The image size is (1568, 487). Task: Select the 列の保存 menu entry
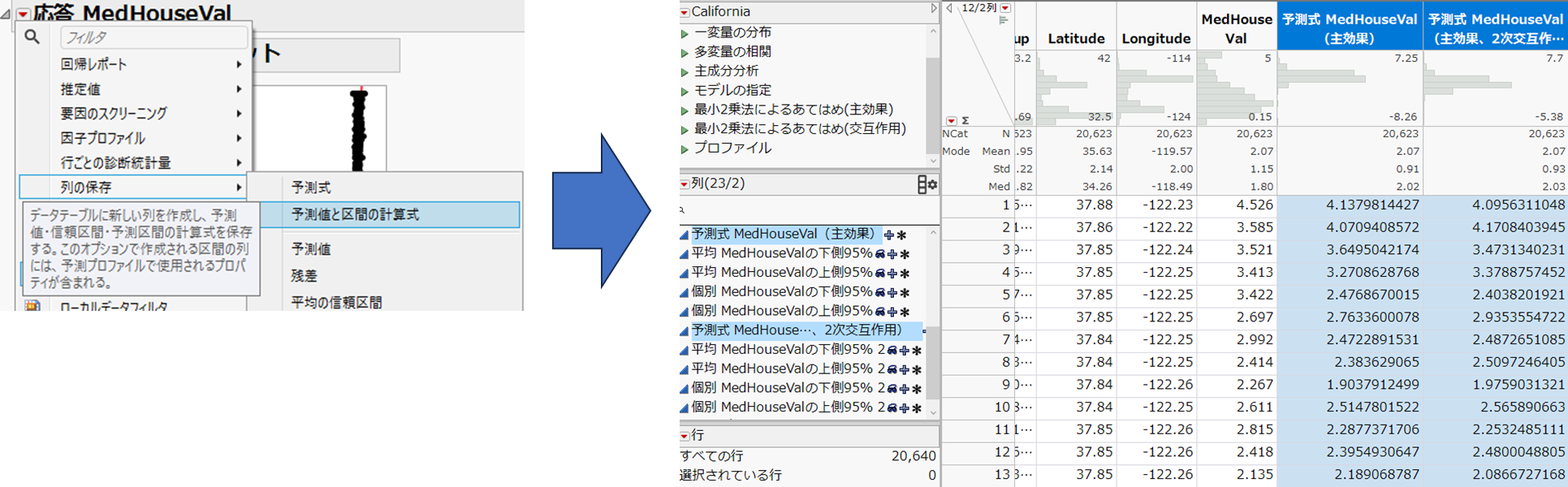pyautogui.click(x=134, y=187)
